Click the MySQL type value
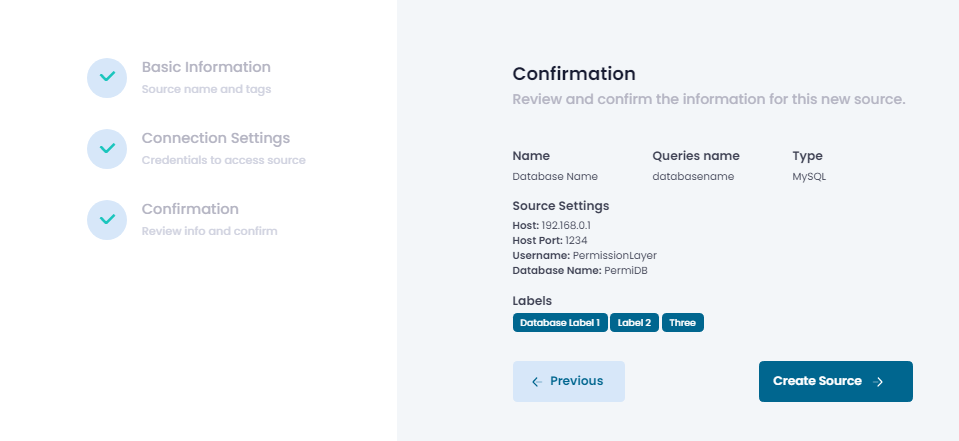Screen dimensions: 959x441 click(809, 176)
